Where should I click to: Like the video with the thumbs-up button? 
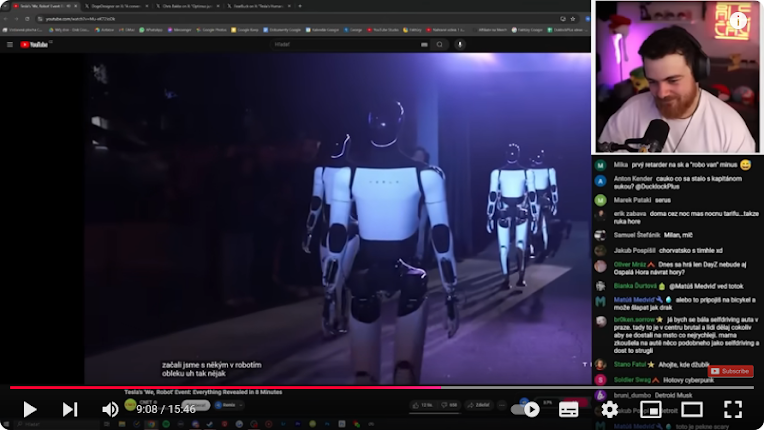point(422,405)
